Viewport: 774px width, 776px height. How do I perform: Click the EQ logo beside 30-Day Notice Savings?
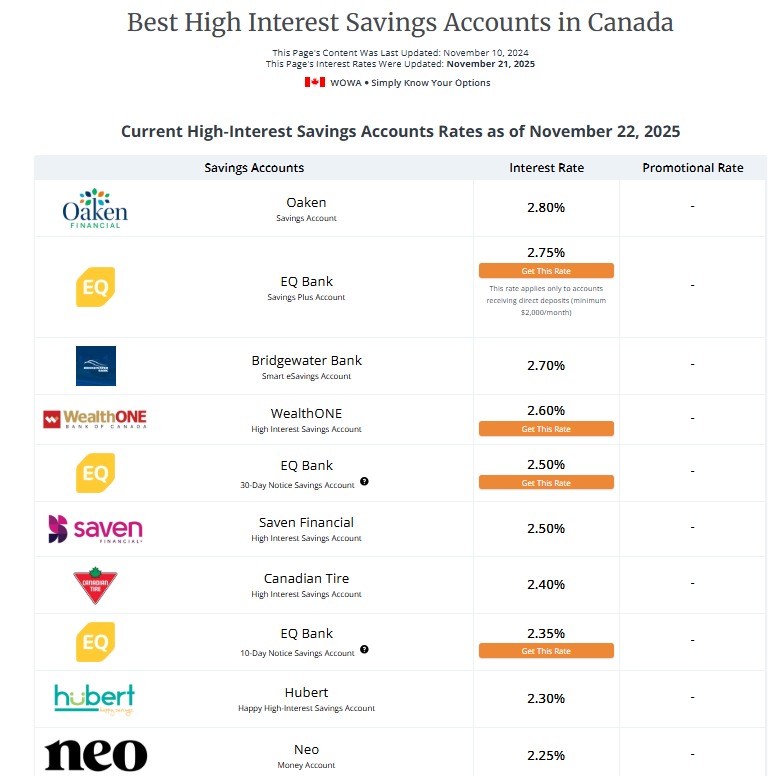[x=95, y=473]
